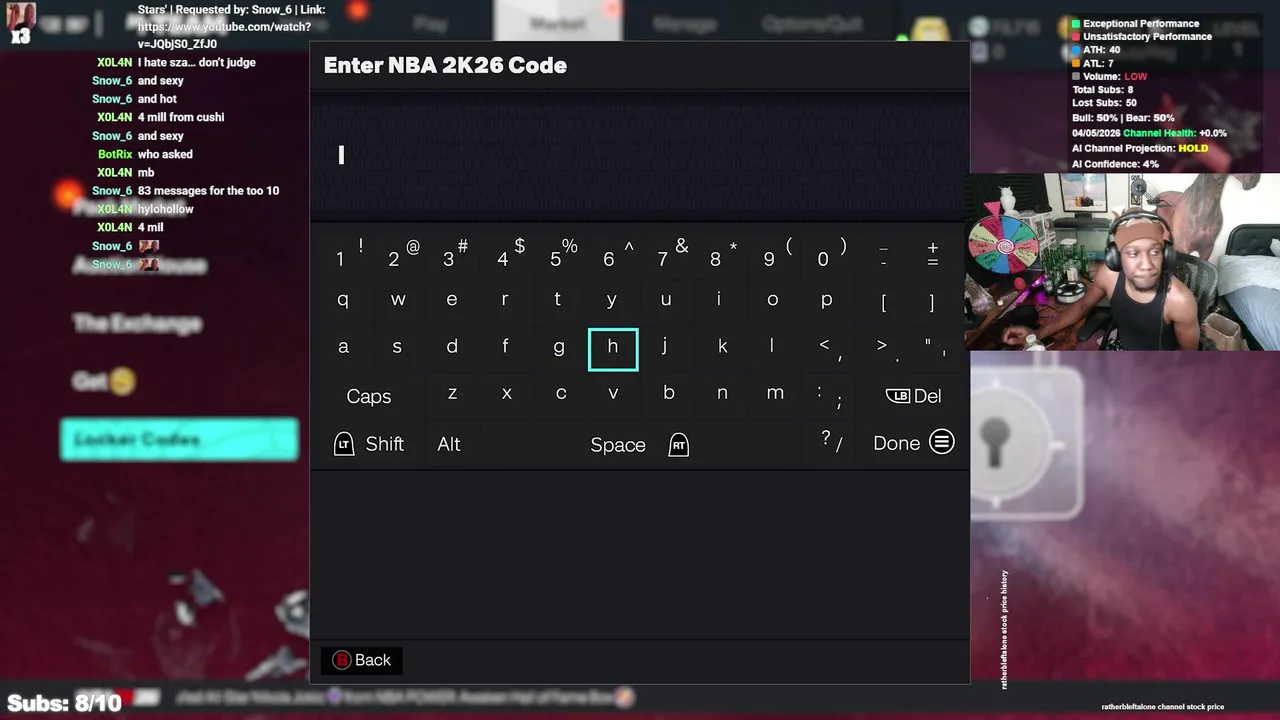The height and width of the screenshot is (720, 1280).
Task: Delete a character with Del key
Action: pyautogui.click(x=914, y=396)
